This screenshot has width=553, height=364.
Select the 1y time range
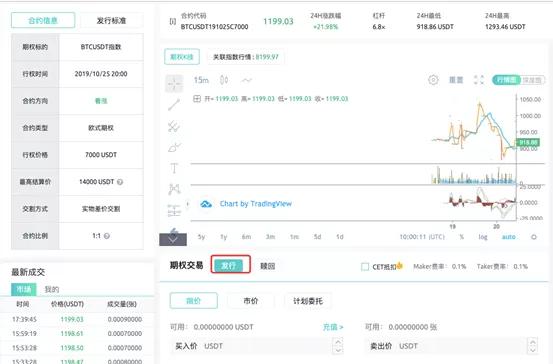pos(224,237)
